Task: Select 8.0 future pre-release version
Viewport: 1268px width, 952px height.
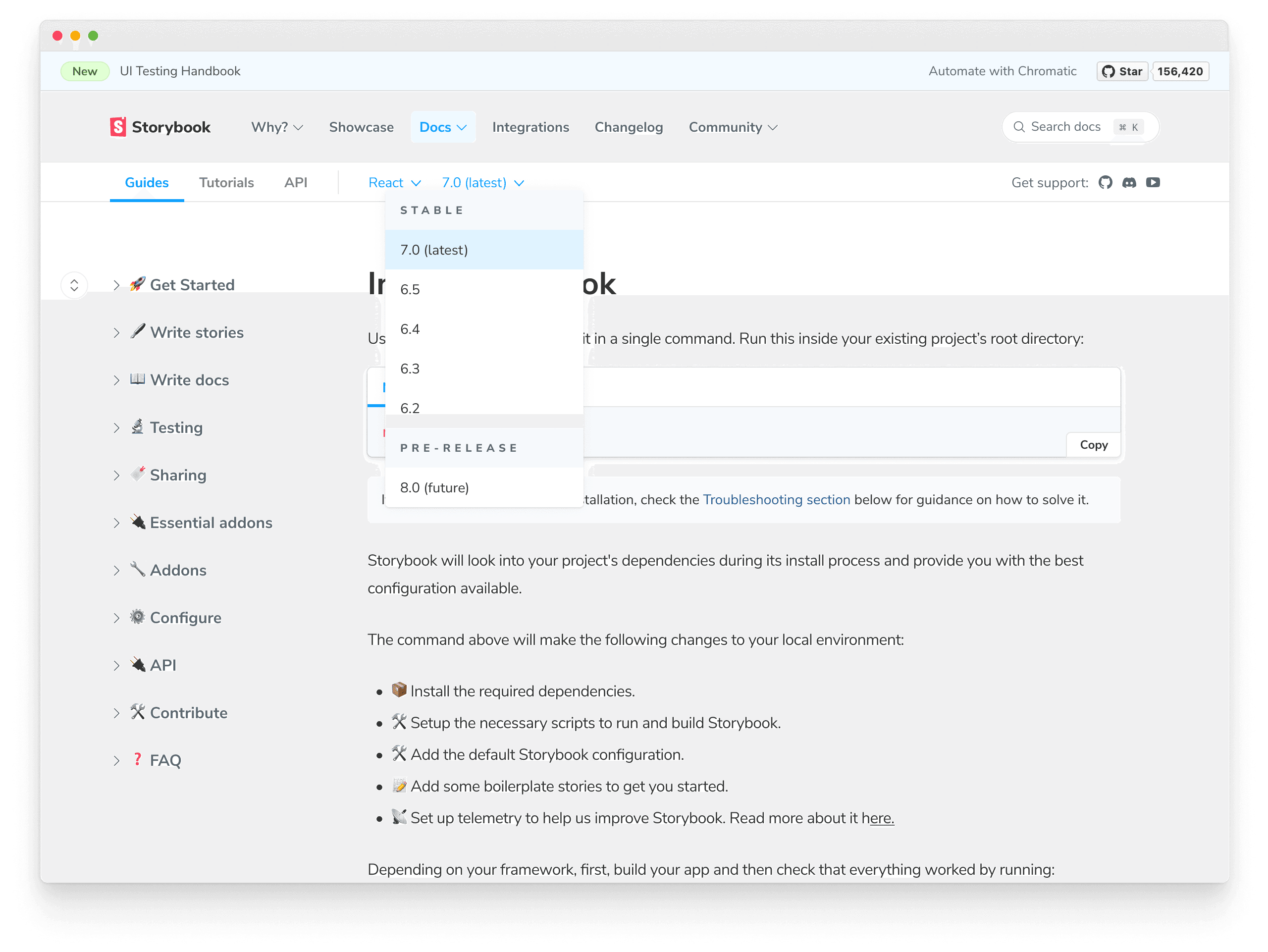Action: point(434,487)
